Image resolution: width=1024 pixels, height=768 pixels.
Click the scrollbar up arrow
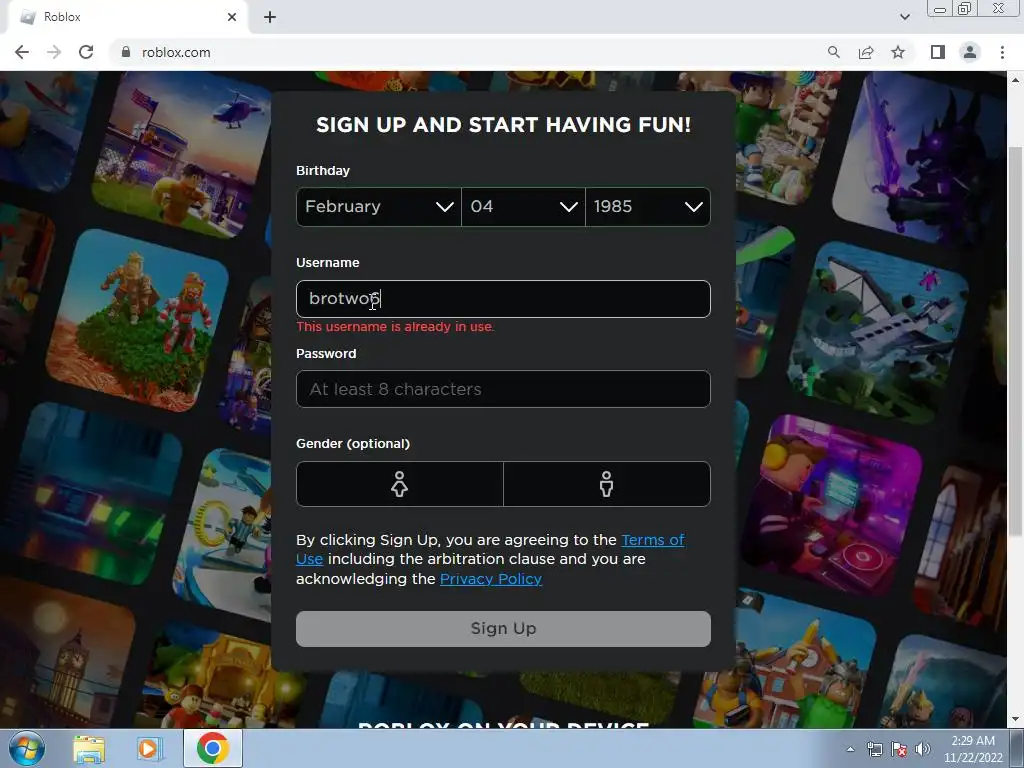(x=1015, y=80)
